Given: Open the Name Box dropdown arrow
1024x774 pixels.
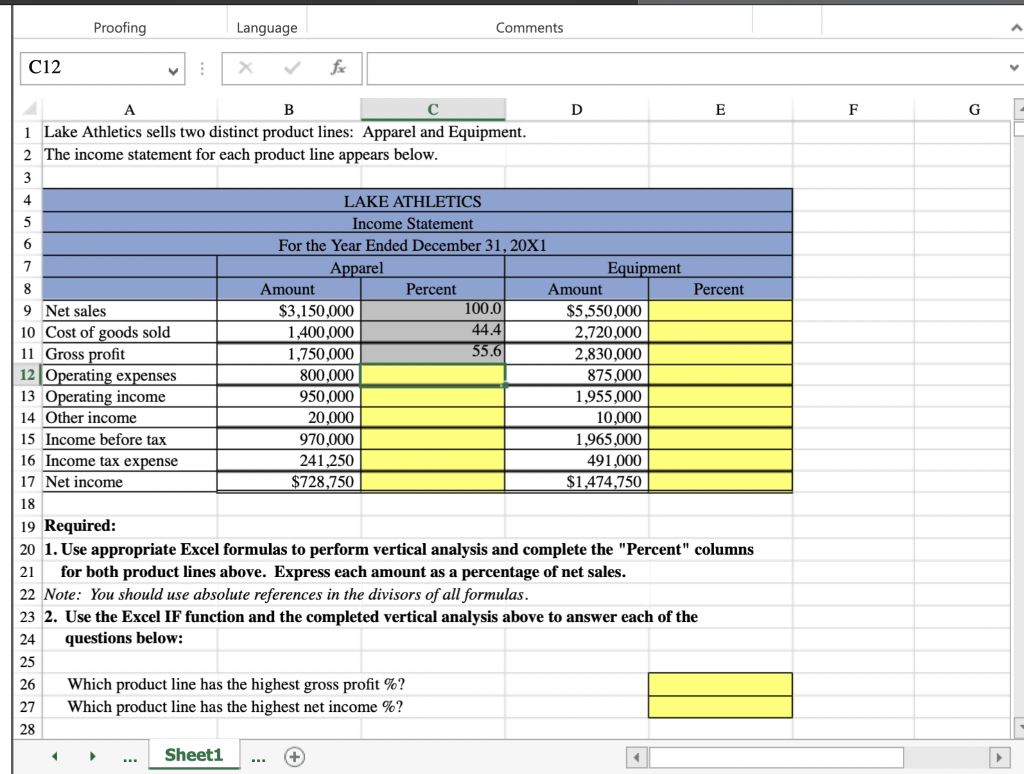Looking at the screenshot, I should click(x=173, y=71).
